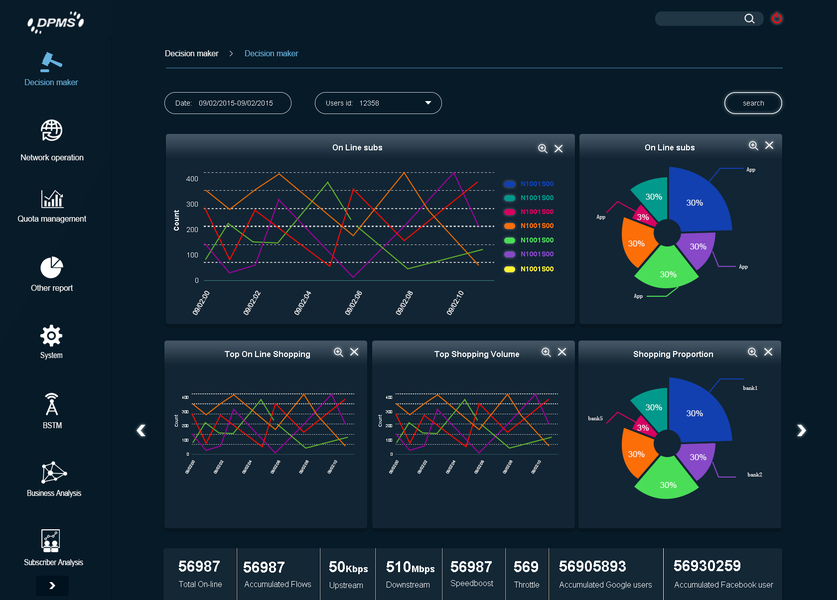Toggle the orange N1001S00 legend swatch
Viewport: 837px width, 600px height.
510,226
